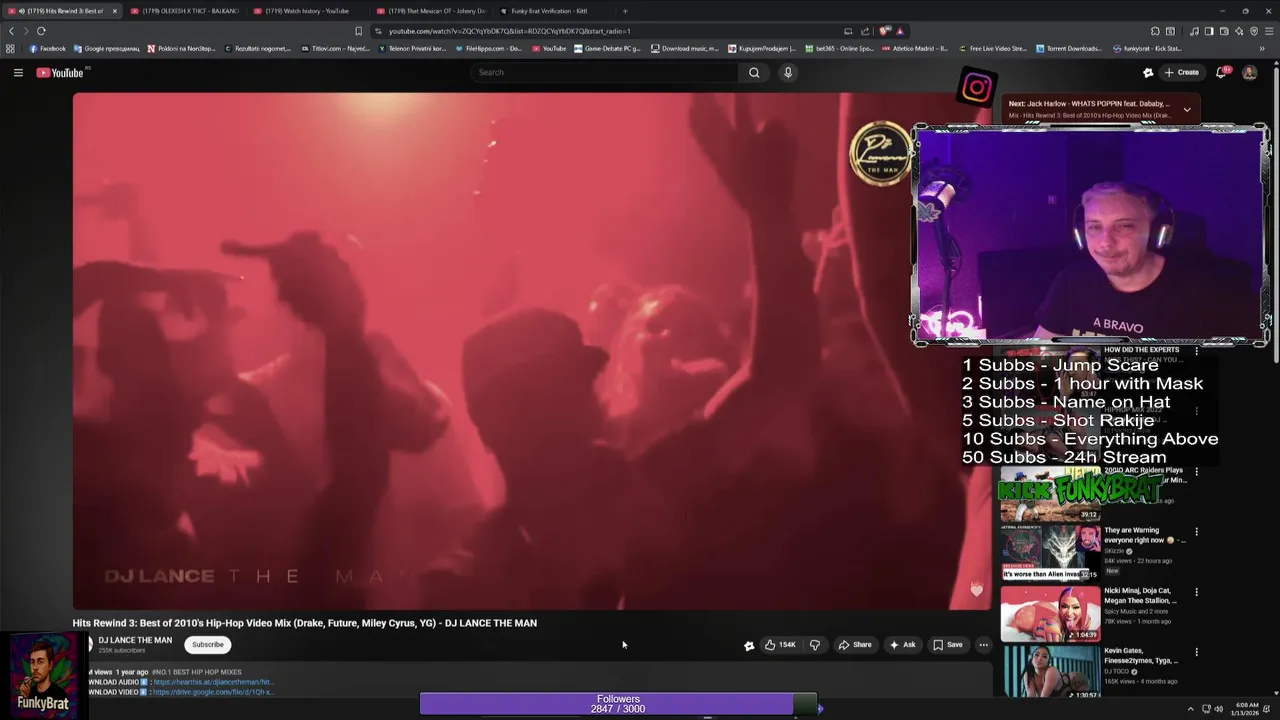The width and height of the screenshot is (1280, 720).
Task: Open options for HOW DID THE EXPERTS video
Action: coord(1196,351)
